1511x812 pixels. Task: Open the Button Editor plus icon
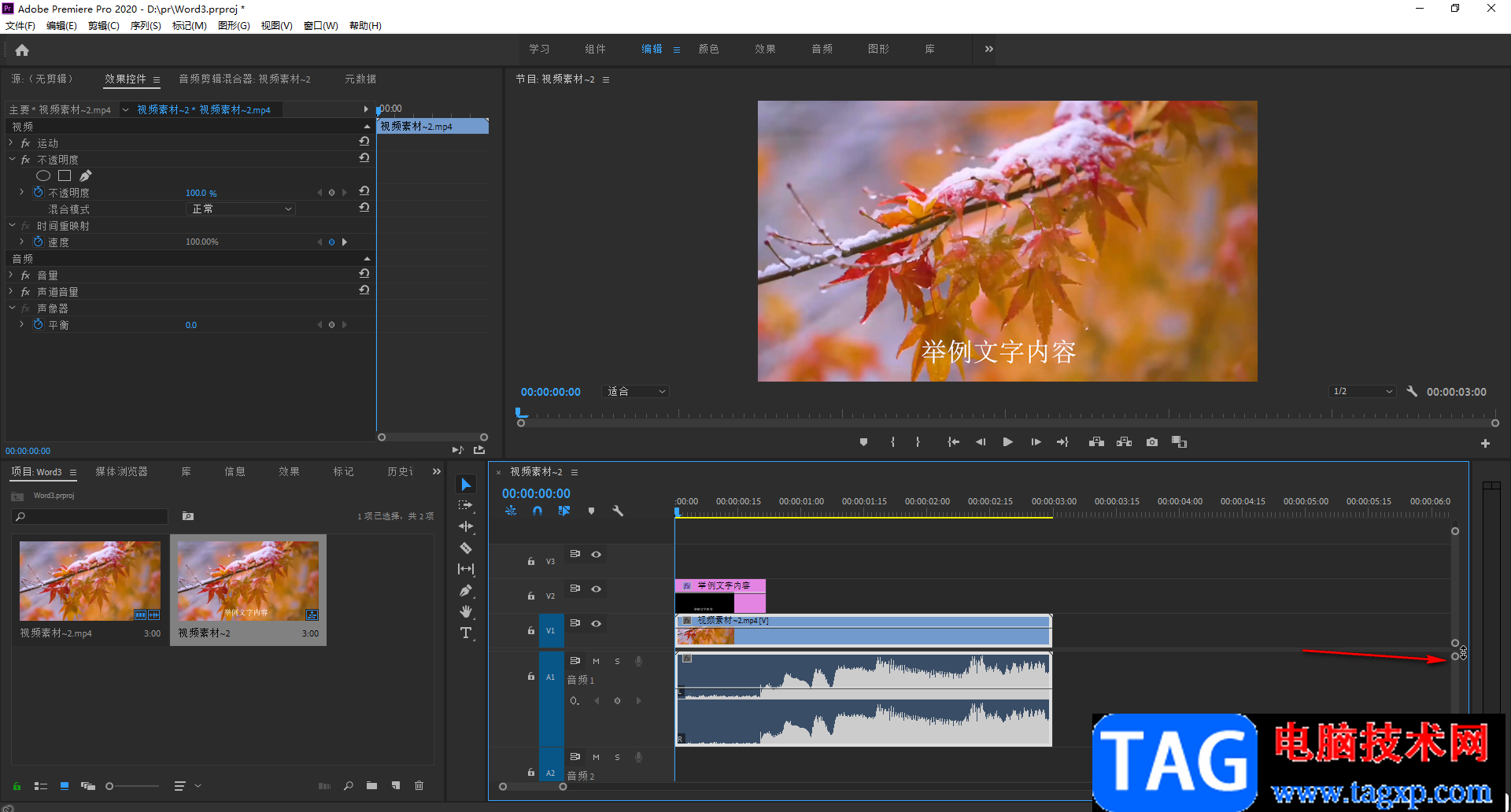click(1485, 444)
